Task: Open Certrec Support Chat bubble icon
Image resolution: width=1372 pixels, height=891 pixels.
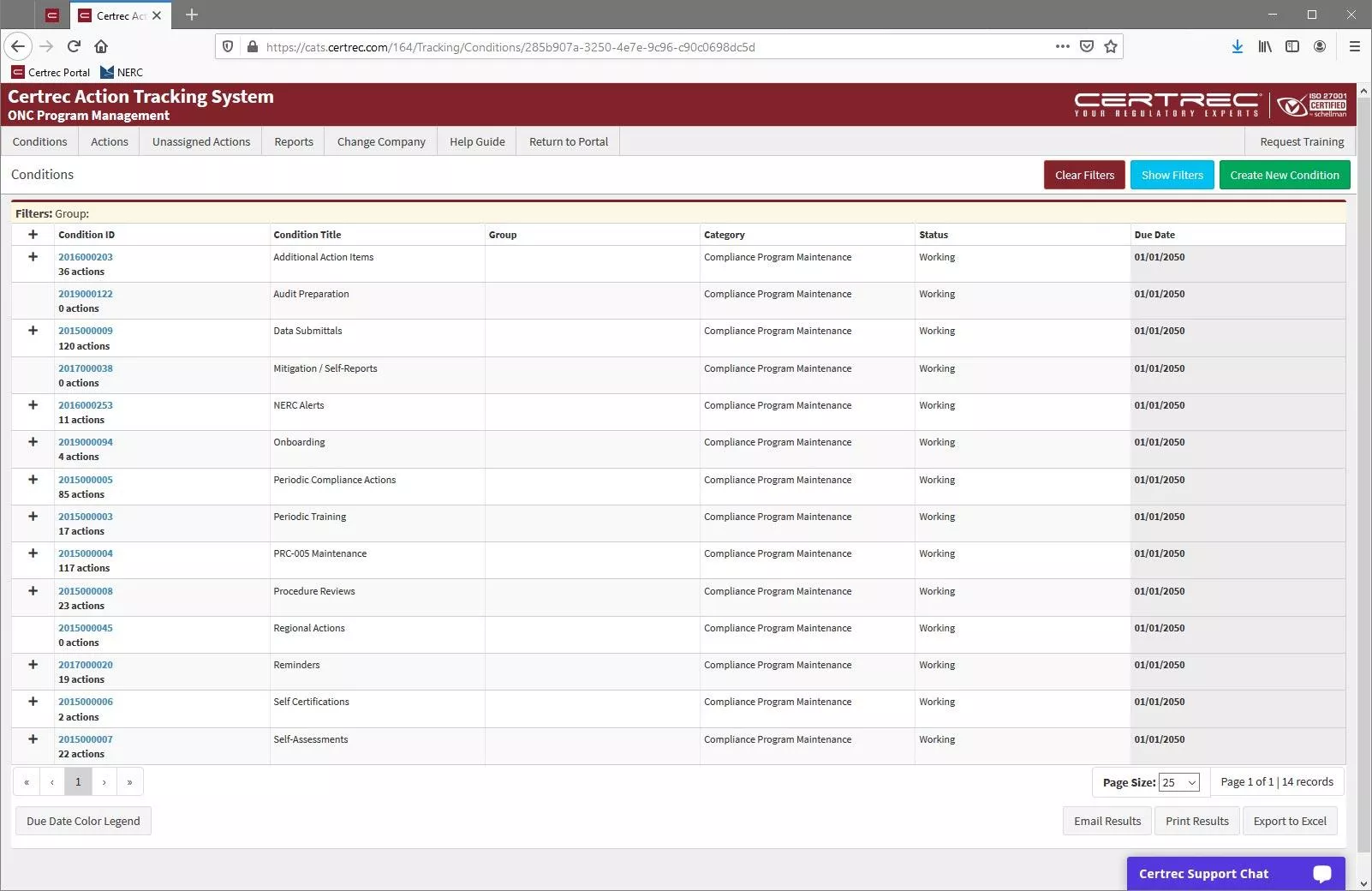Action: pos(1322,873)
